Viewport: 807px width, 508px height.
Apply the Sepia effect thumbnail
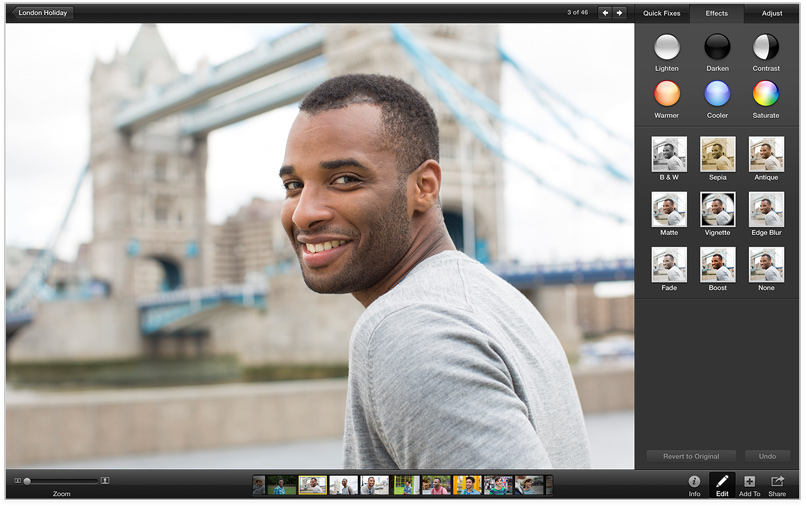pyautogui.click(x=717, y=154)
